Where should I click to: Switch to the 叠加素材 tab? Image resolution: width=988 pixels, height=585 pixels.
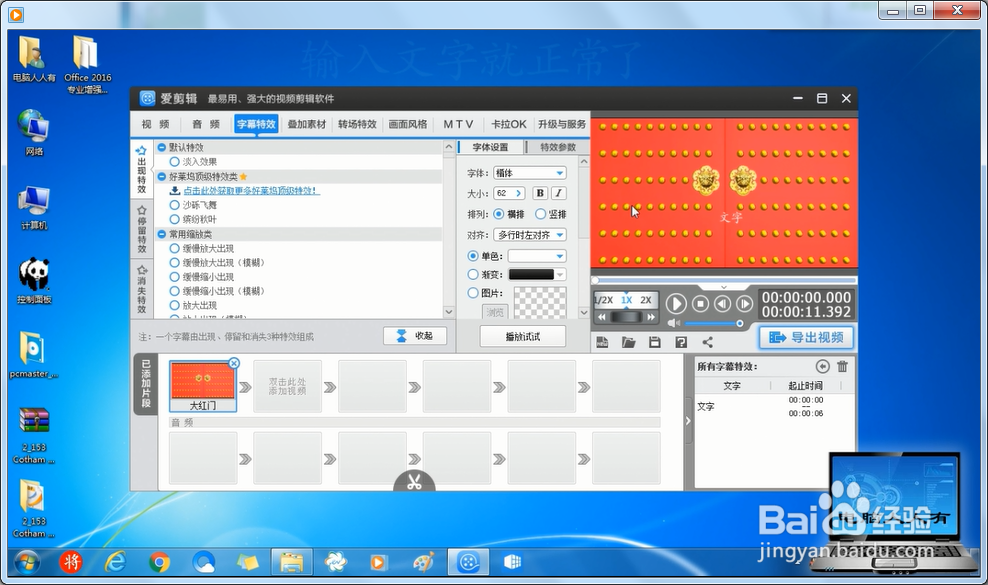307,124
